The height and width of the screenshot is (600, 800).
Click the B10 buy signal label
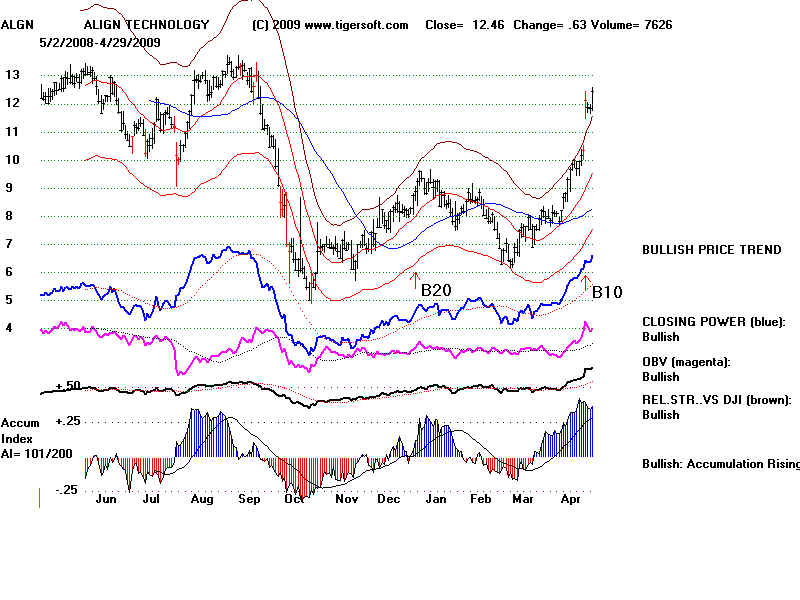click(607, 292)
